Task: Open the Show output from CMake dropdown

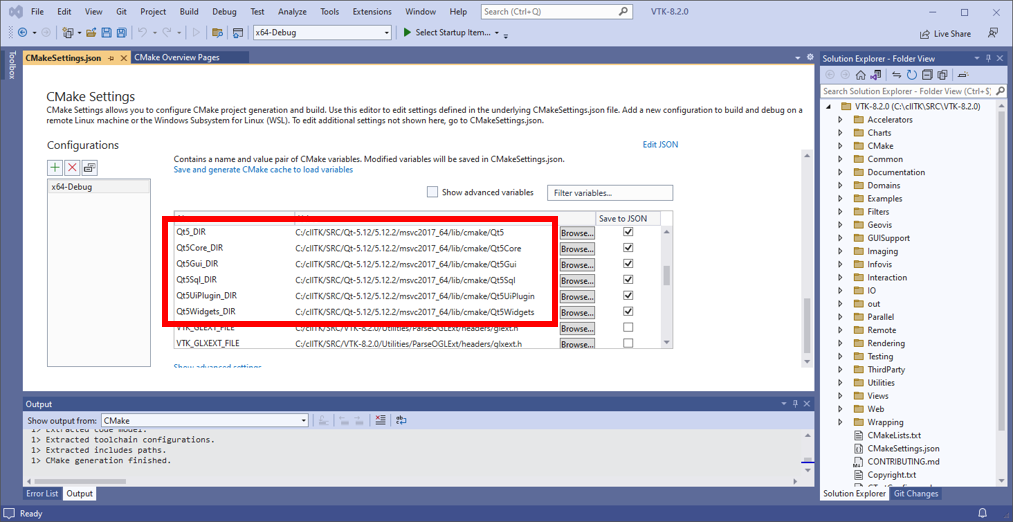Action: [x=304, y=420]
